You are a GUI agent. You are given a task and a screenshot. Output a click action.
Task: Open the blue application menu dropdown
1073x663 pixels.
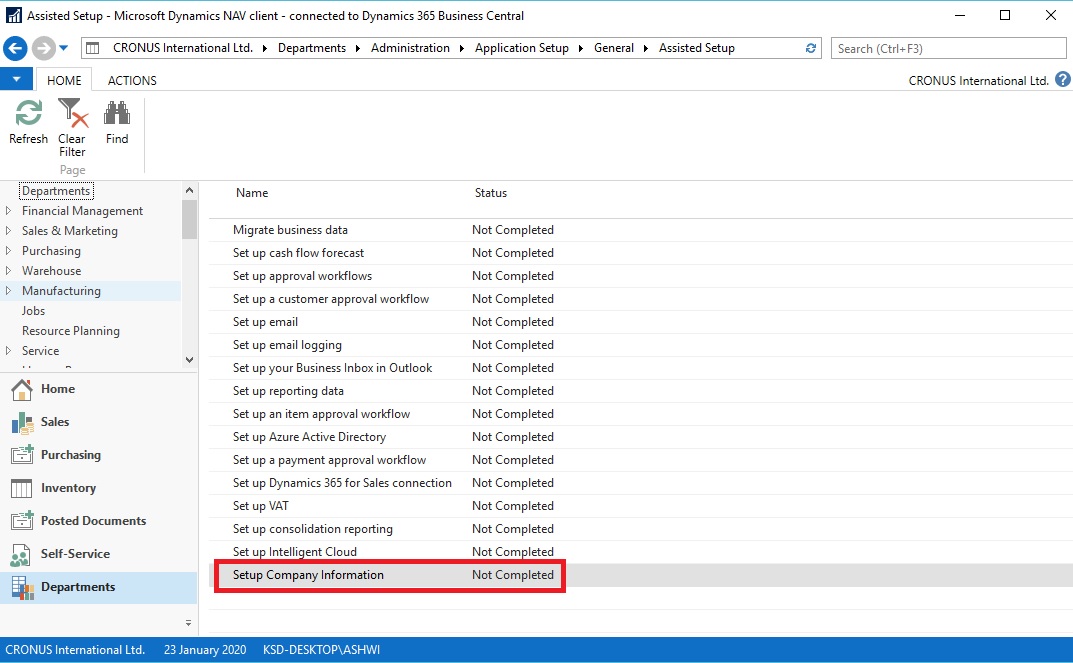(x=17, y=80)
